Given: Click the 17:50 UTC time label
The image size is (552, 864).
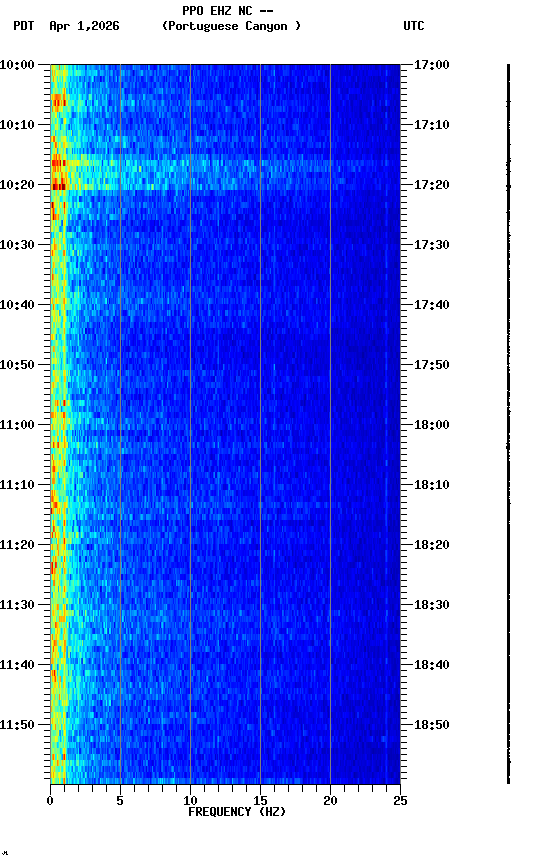Looking at the screenshot, I should [x=432, y=365].
